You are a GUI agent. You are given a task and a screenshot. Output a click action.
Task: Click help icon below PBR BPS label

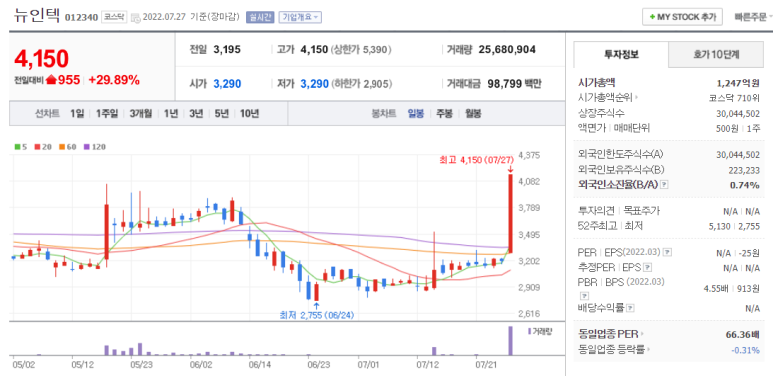pos(584,296)
